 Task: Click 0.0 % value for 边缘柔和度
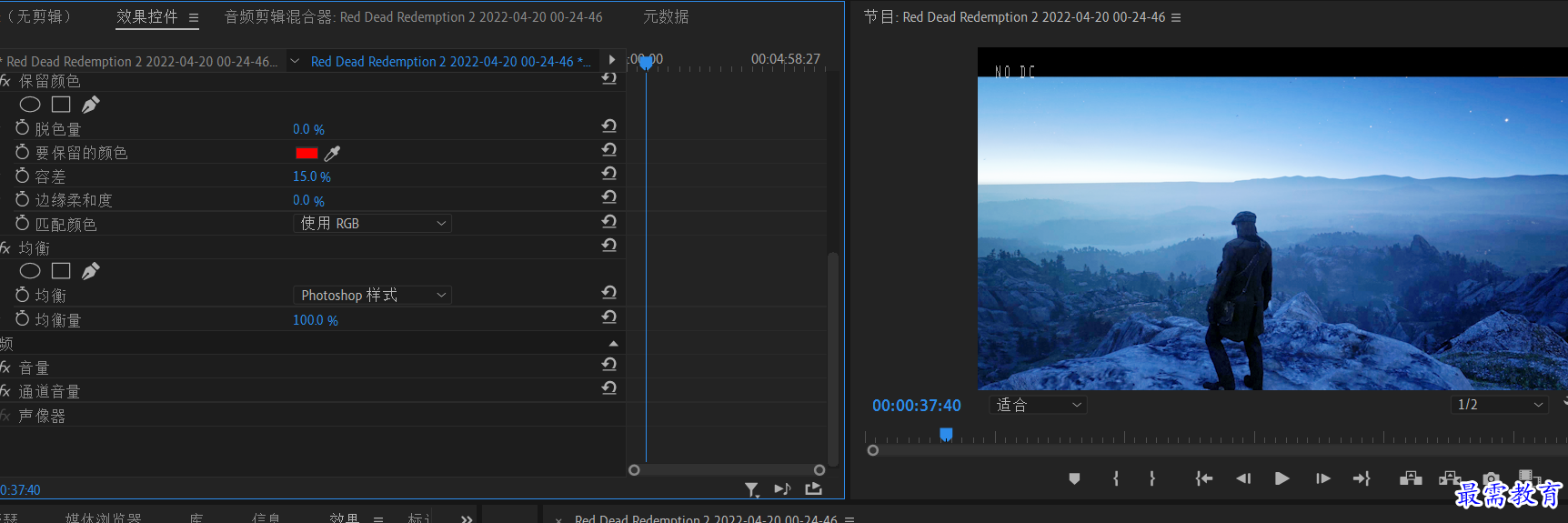pos(308,200)
